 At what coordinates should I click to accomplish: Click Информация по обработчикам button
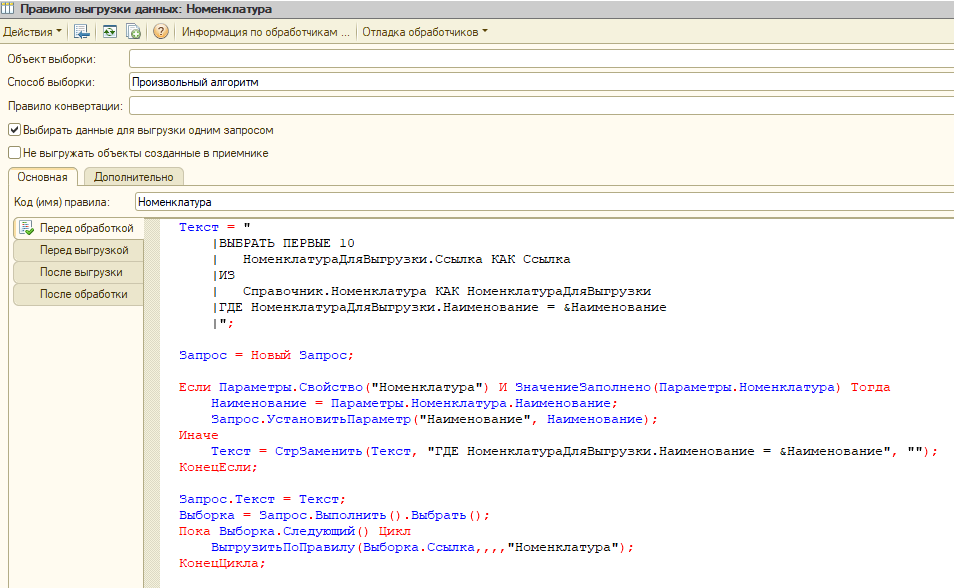point(265,32)
